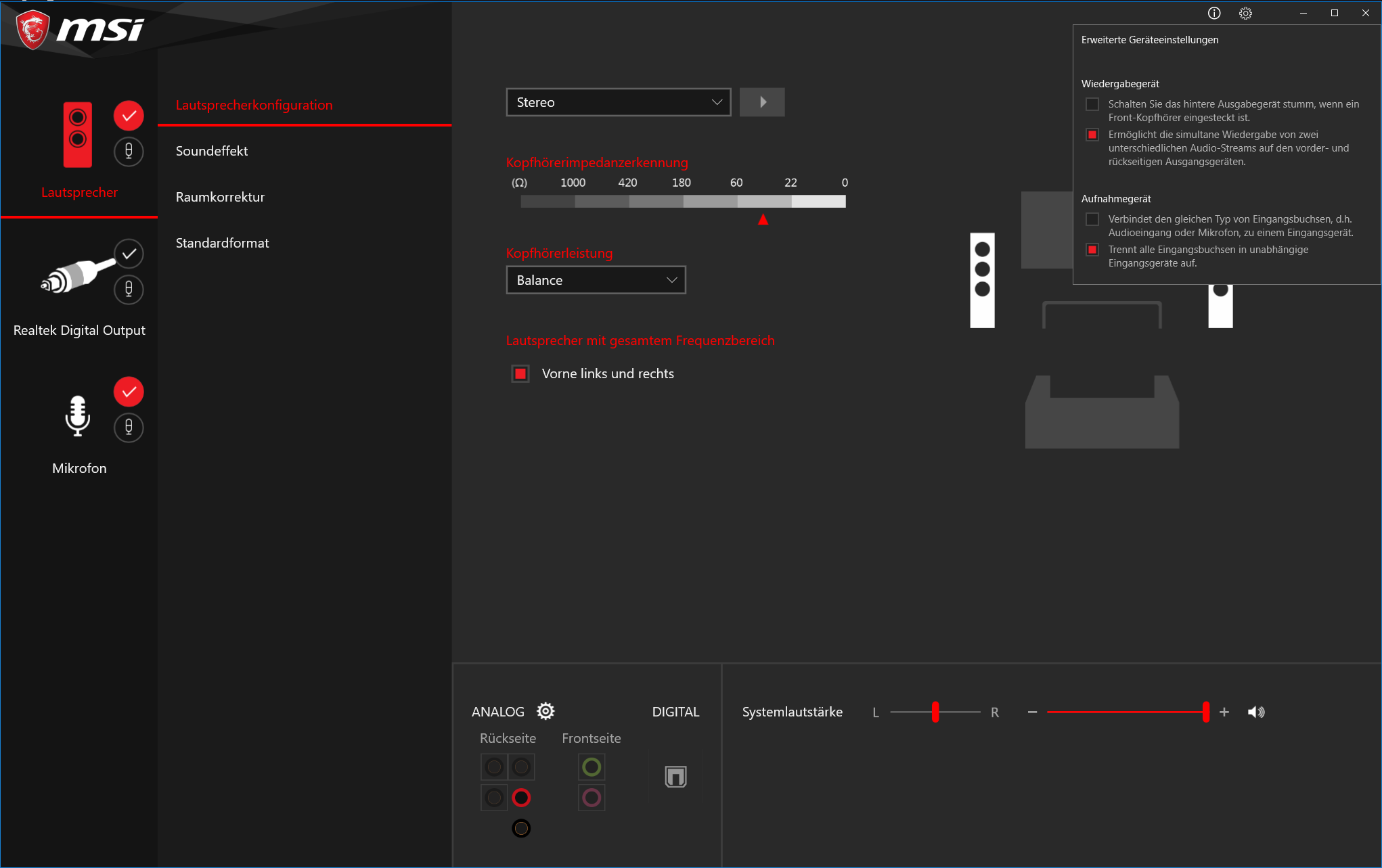Click the L/R balance slider handle
1382x868 pixels.
click(935, 712)
